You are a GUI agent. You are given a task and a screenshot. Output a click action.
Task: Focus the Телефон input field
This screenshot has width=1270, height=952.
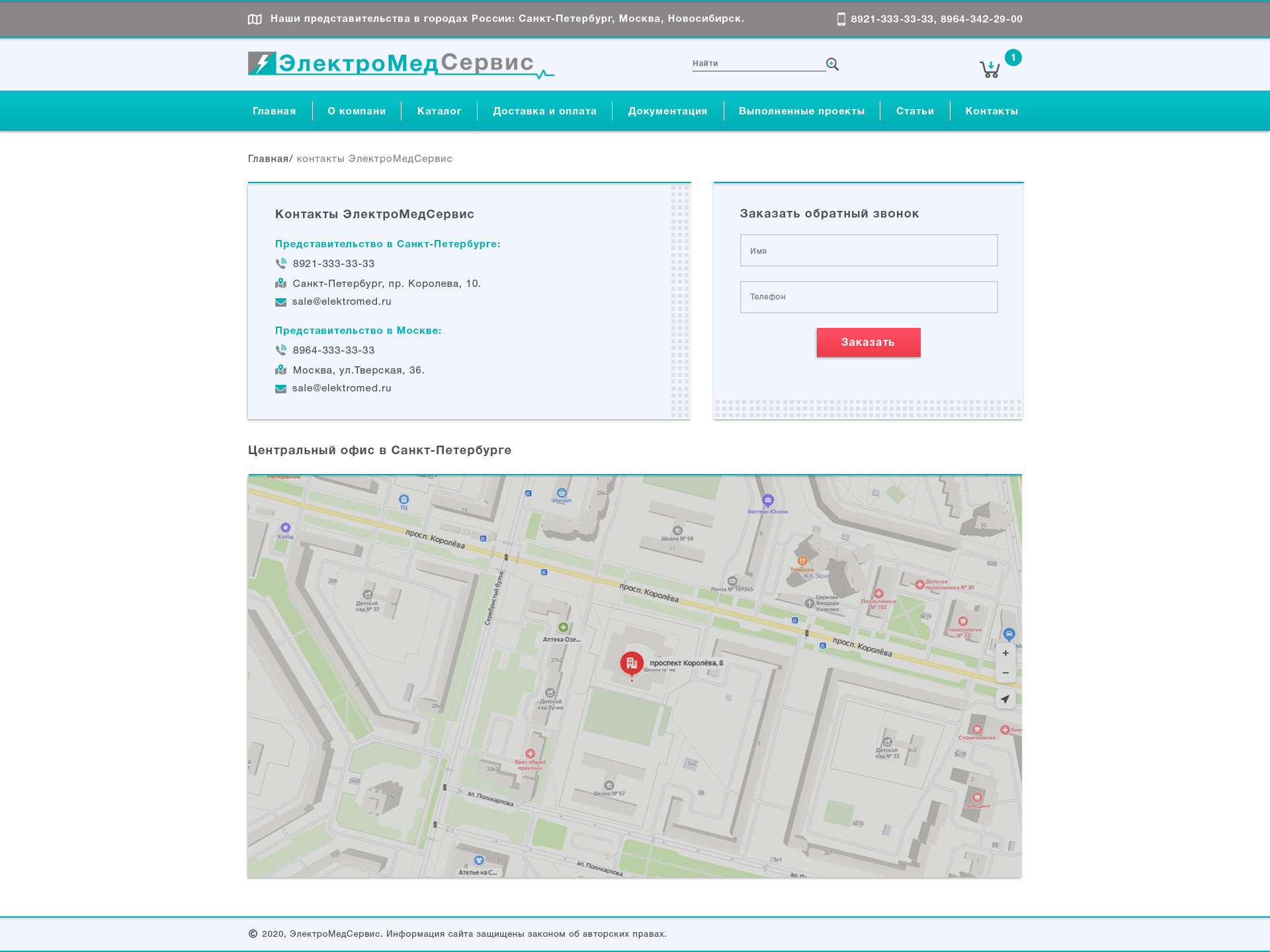(868, 297)
